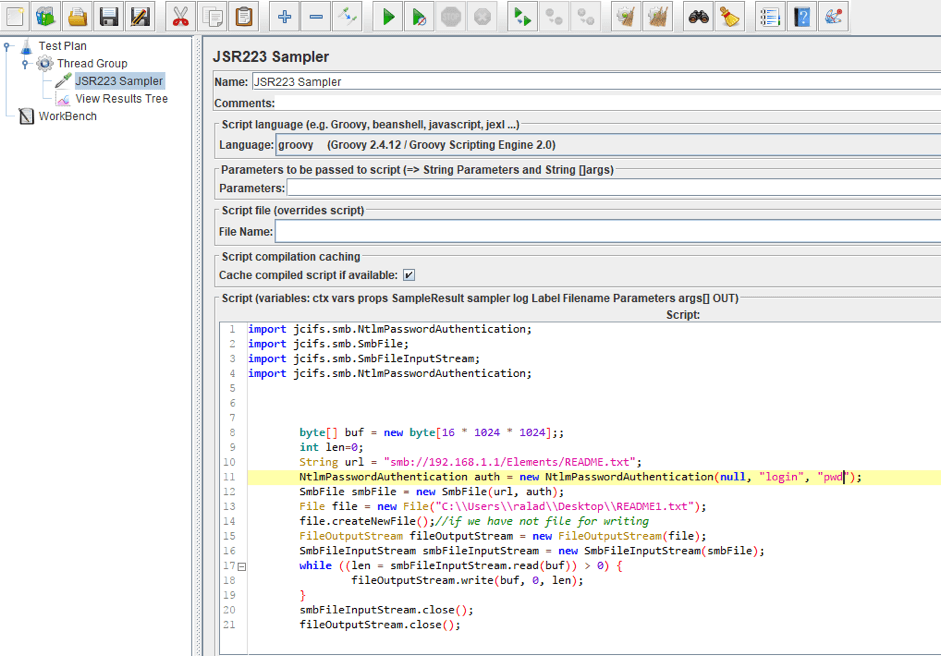941x656 pixels.
Task: Click the Cut scissors icon
Action: [180, 16]
